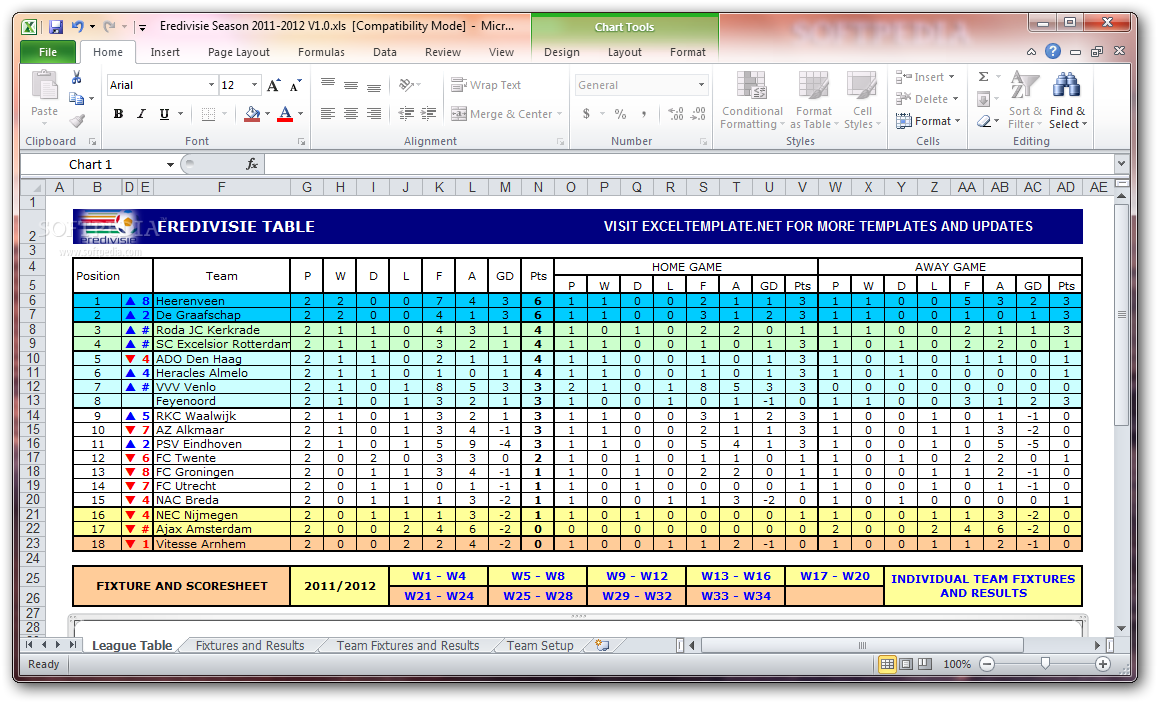Increase font size with Grow Font icon

(x=273, y=86)
